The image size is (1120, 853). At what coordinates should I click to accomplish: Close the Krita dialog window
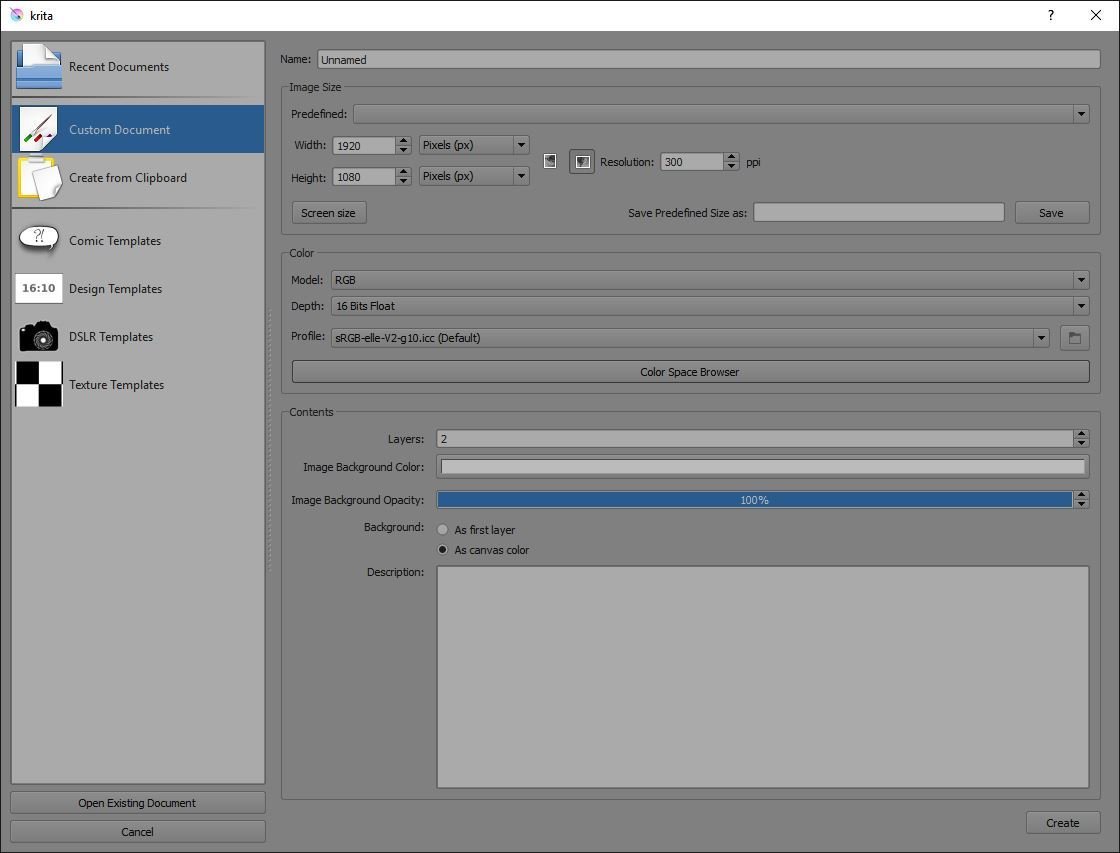pos(1096,15)
